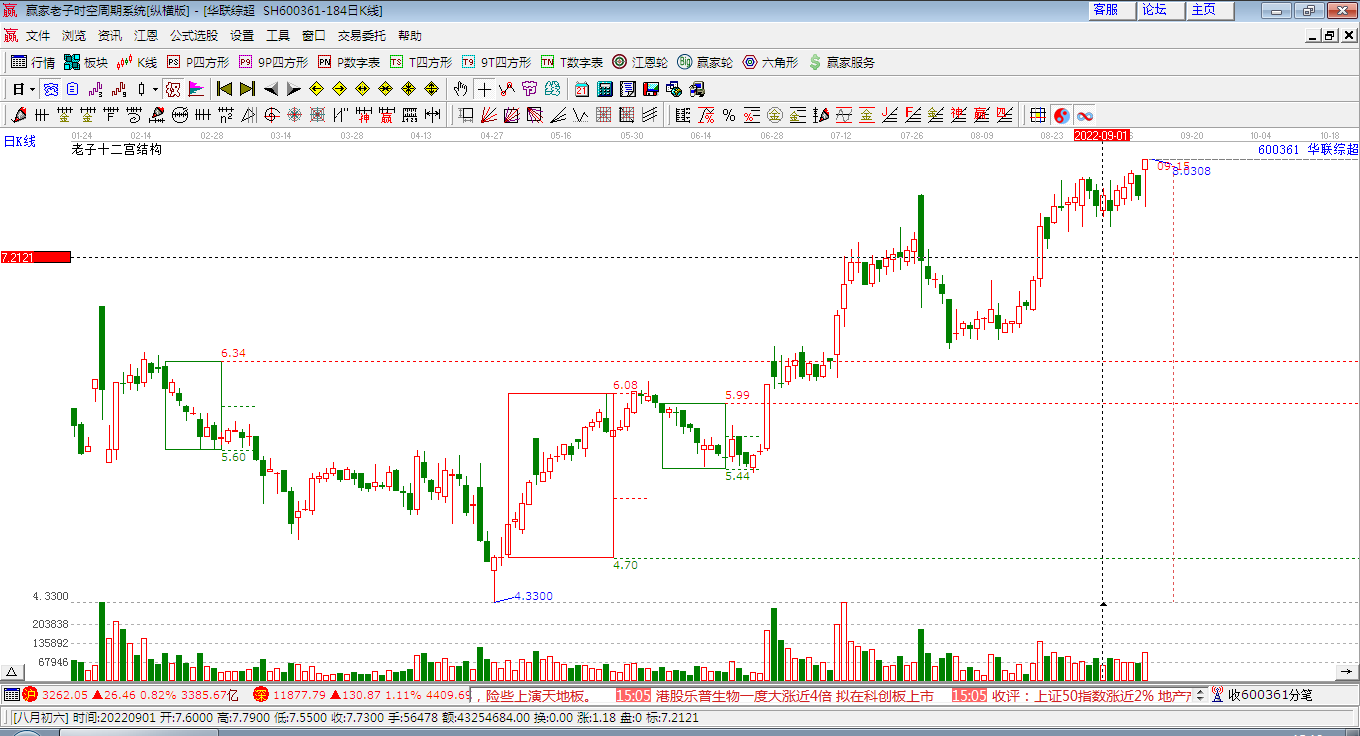This screenshot has height=736, width=1360.
Task: Open the calculator icon
Action: tap(604, 89)
